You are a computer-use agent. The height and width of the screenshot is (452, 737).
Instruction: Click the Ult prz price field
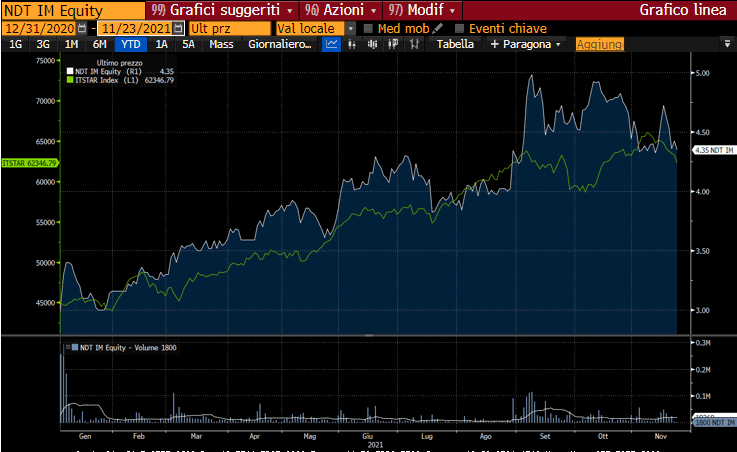tap(230, 28)
